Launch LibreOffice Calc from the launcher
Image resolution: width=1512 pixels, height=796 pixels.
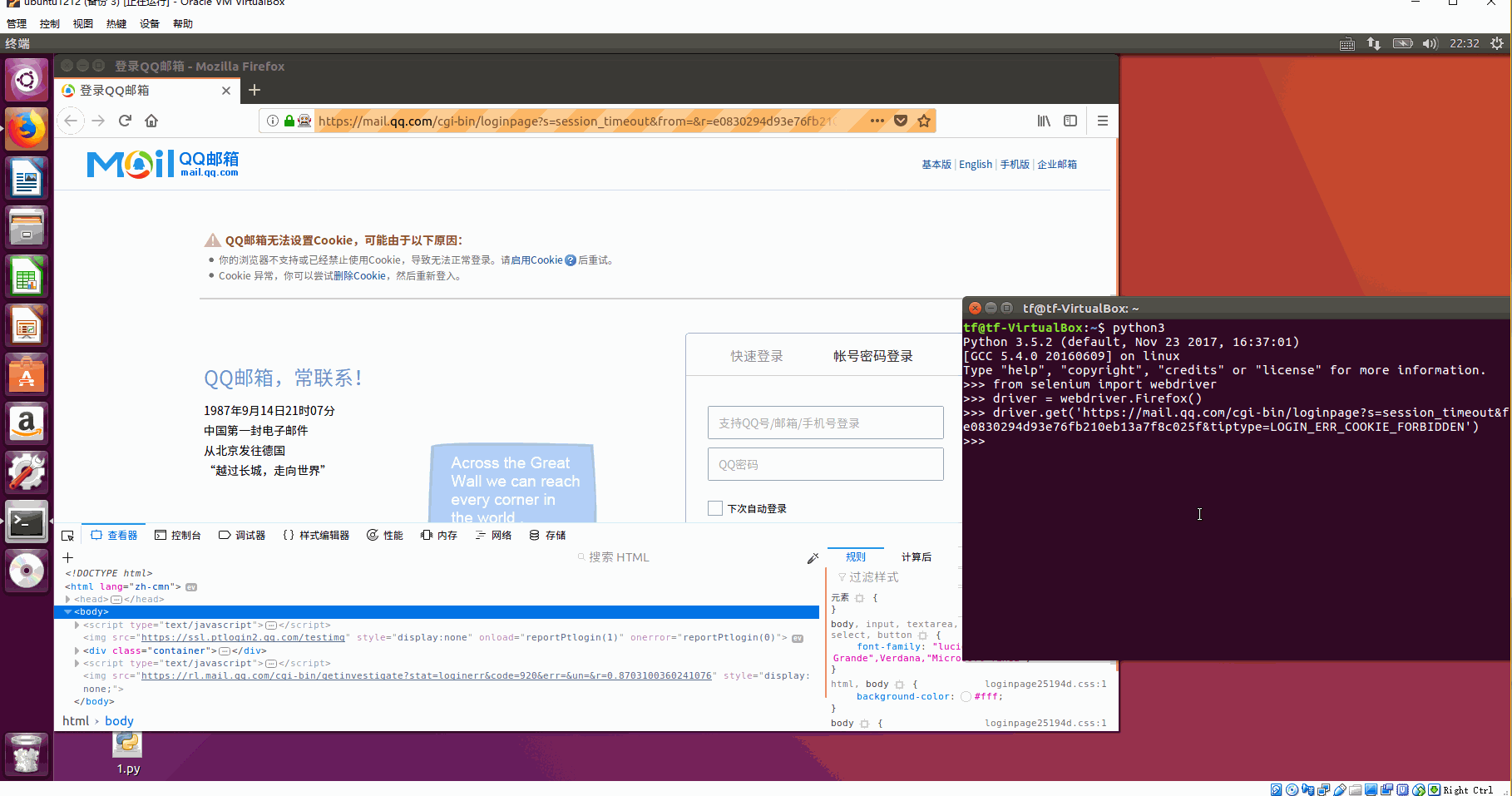tap(27, 277)
